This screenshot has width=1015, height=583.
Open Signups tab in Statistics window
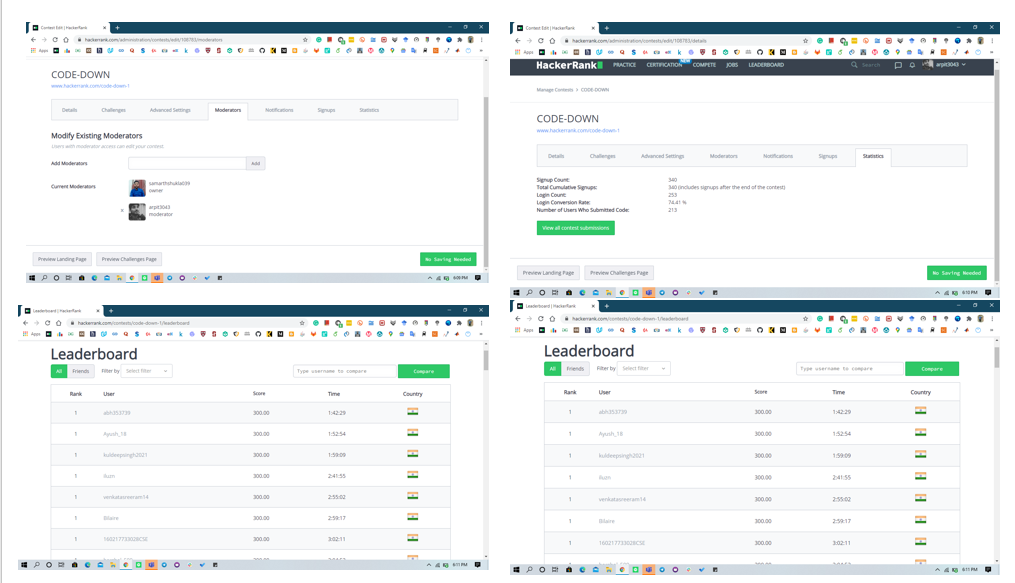pos(827,156)
